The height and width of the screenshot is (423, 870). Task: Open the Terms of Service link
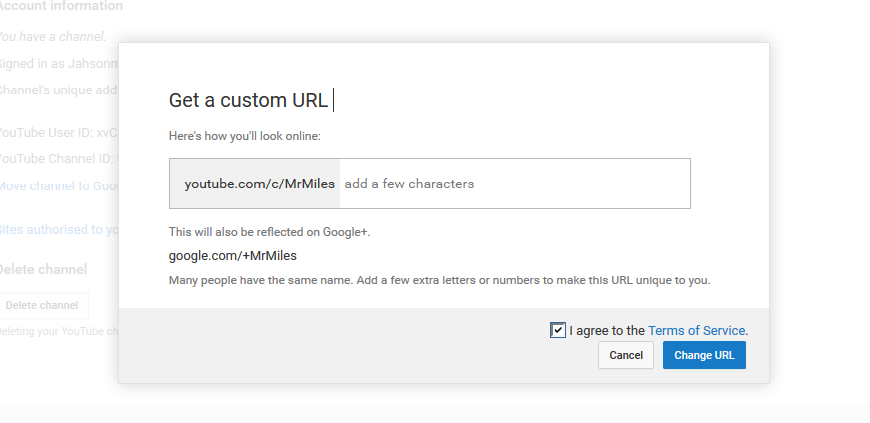696,331
